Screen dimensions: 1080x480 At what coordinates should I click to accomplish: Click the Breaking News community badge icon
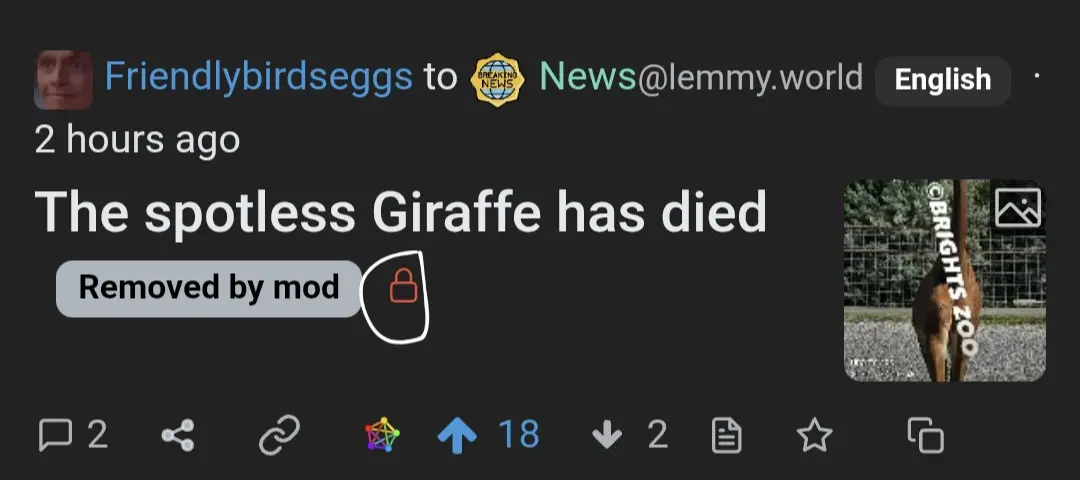497,79
